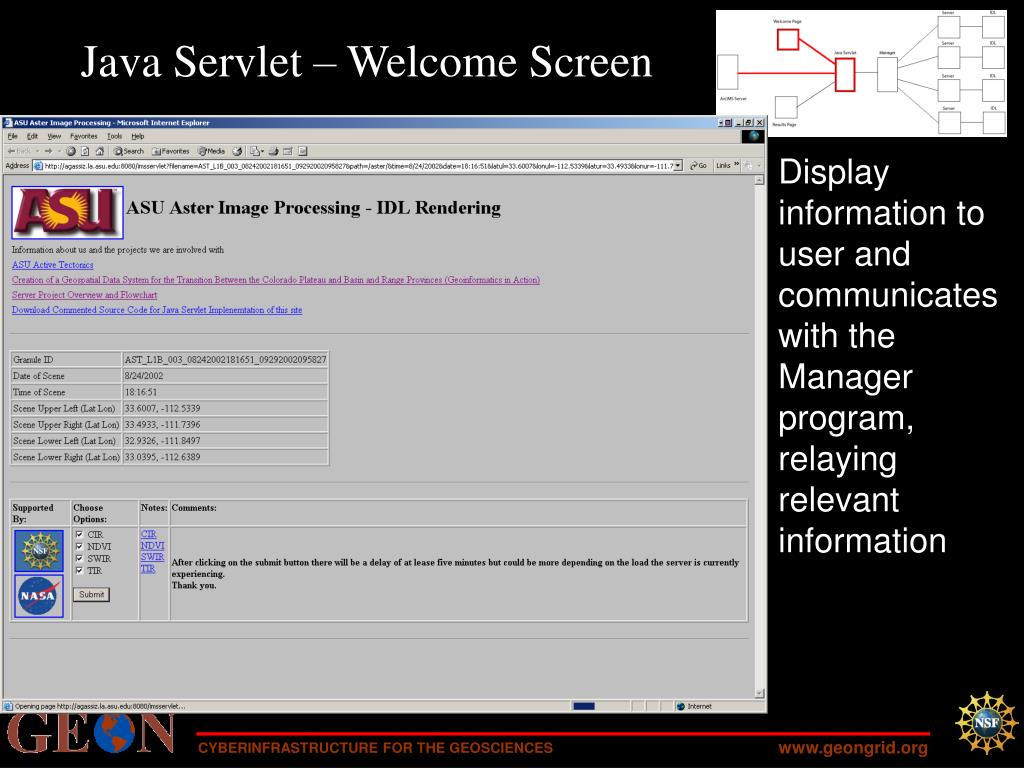Viewport: 1024px width, 768px height.
Task: Click the Internet Explorer throbber globe
Action: click(753, 136)
